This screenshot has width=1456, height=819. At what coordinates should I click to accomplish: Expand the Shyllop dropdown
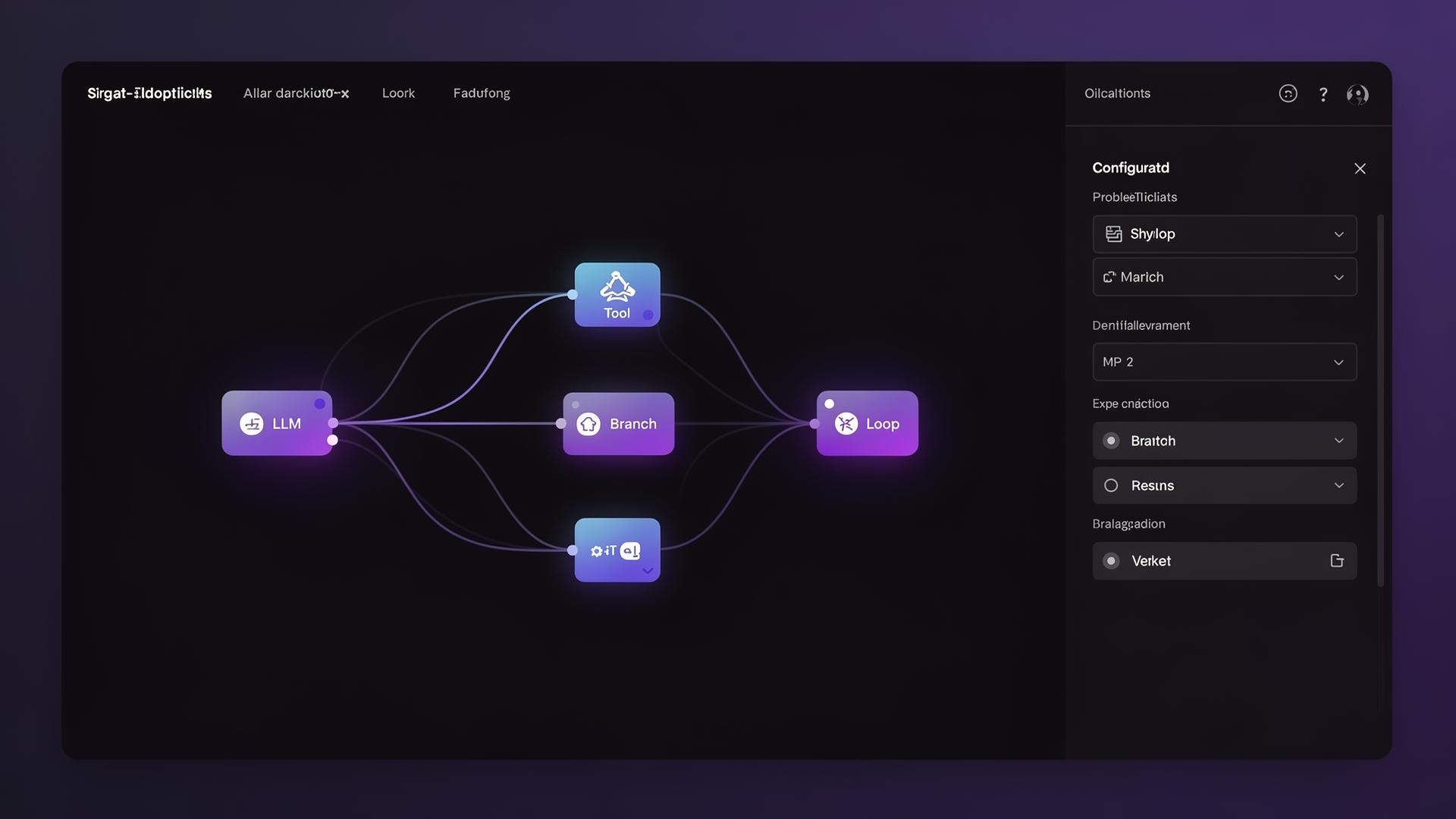pyautogui.click(x=1225, y=234)
